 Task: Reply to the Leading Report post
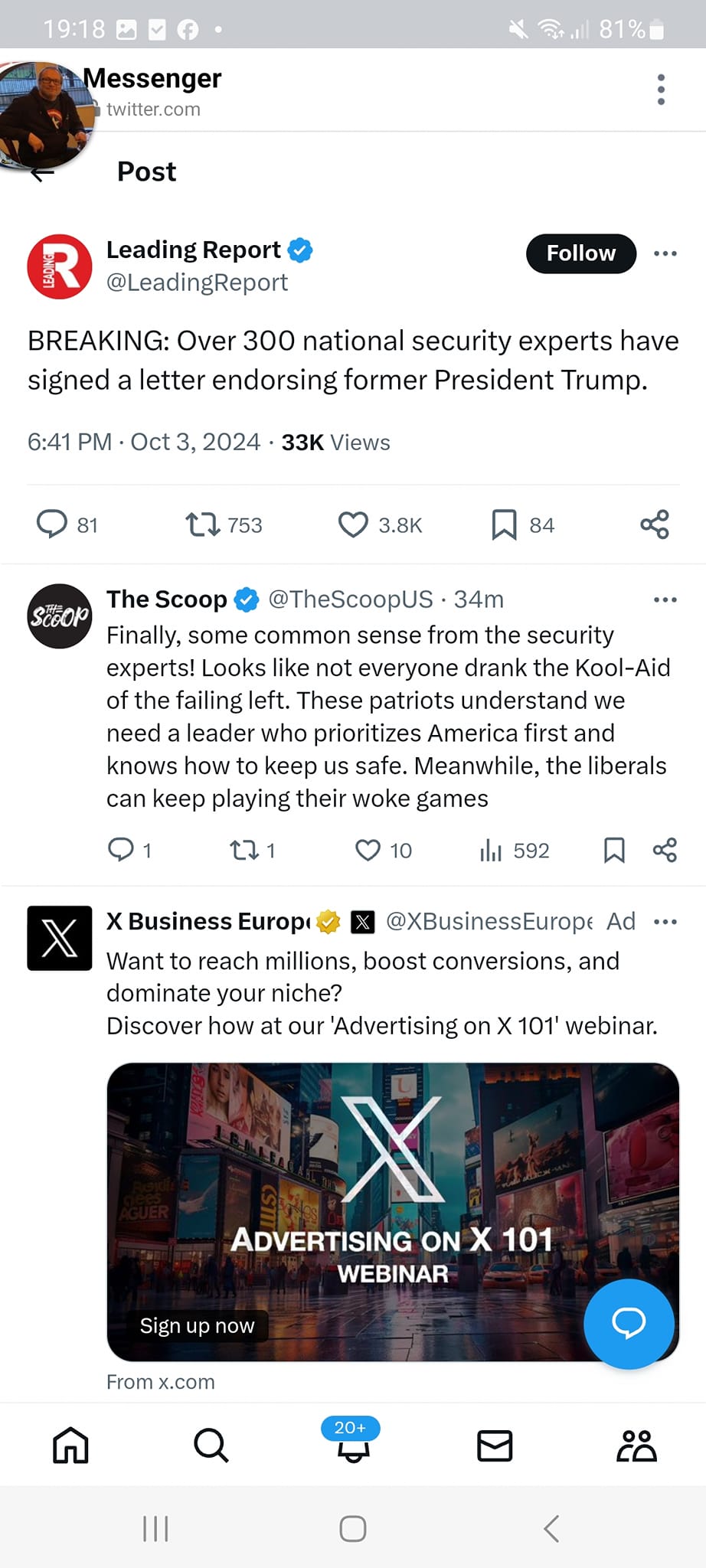52,524
